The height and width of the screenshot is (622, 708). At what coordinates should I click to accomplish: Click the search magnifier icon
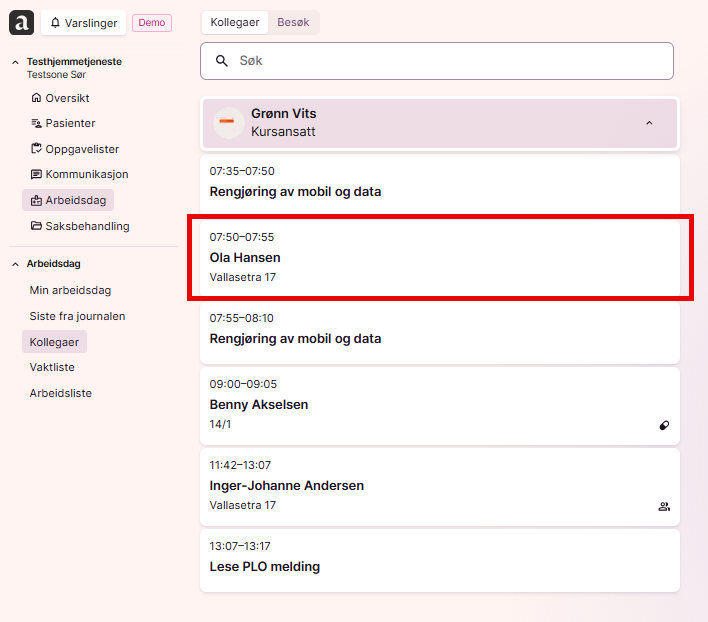click(221, 61)
